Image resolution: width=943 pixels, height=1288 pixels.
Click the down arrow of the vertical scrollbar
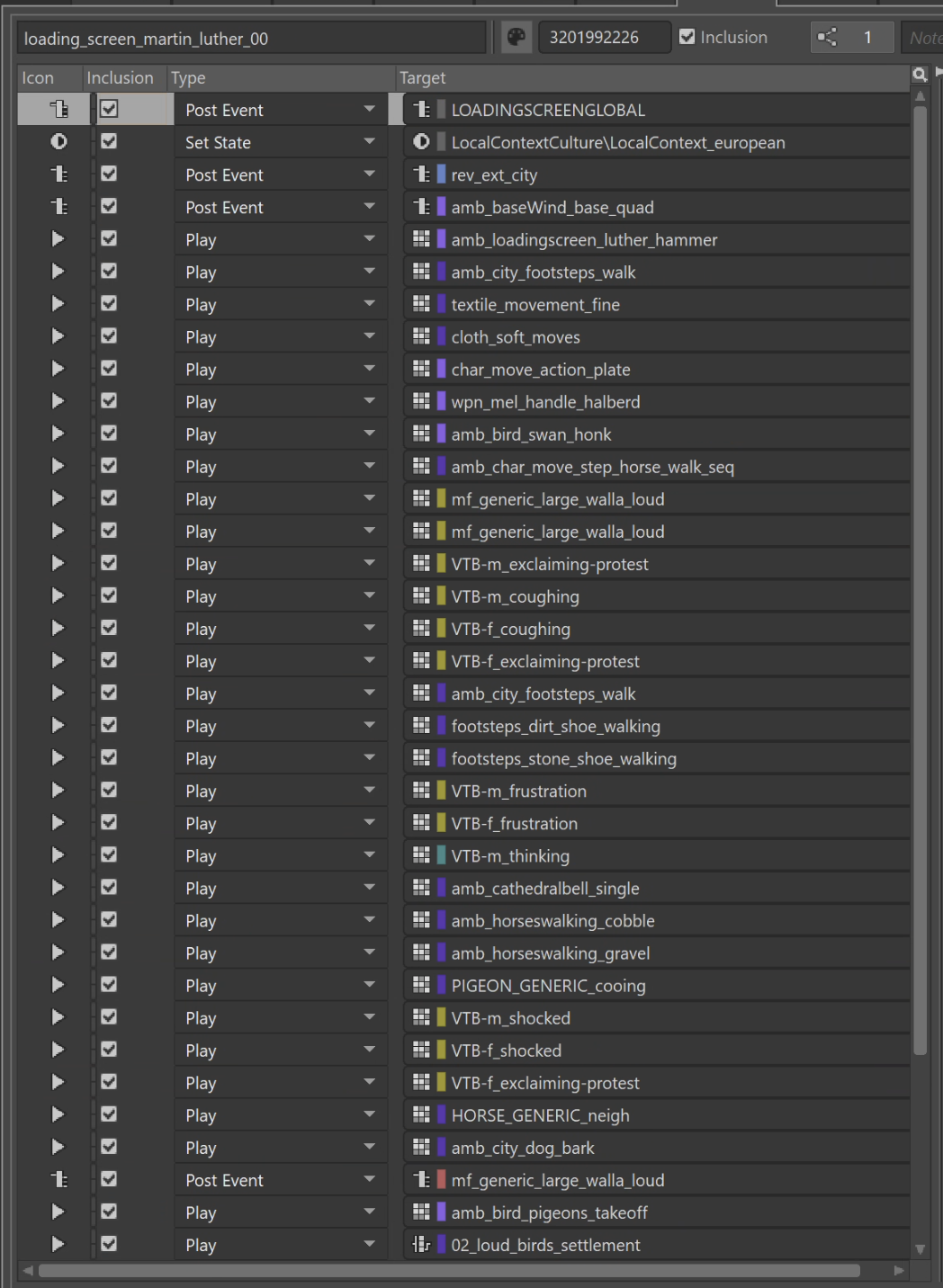[x=921, y=1248]
